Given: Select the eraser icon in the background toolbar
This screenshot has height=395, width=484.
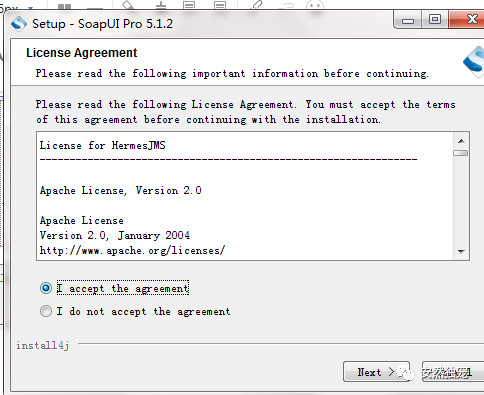Looking at the screenshot, I should click(129, 5).
